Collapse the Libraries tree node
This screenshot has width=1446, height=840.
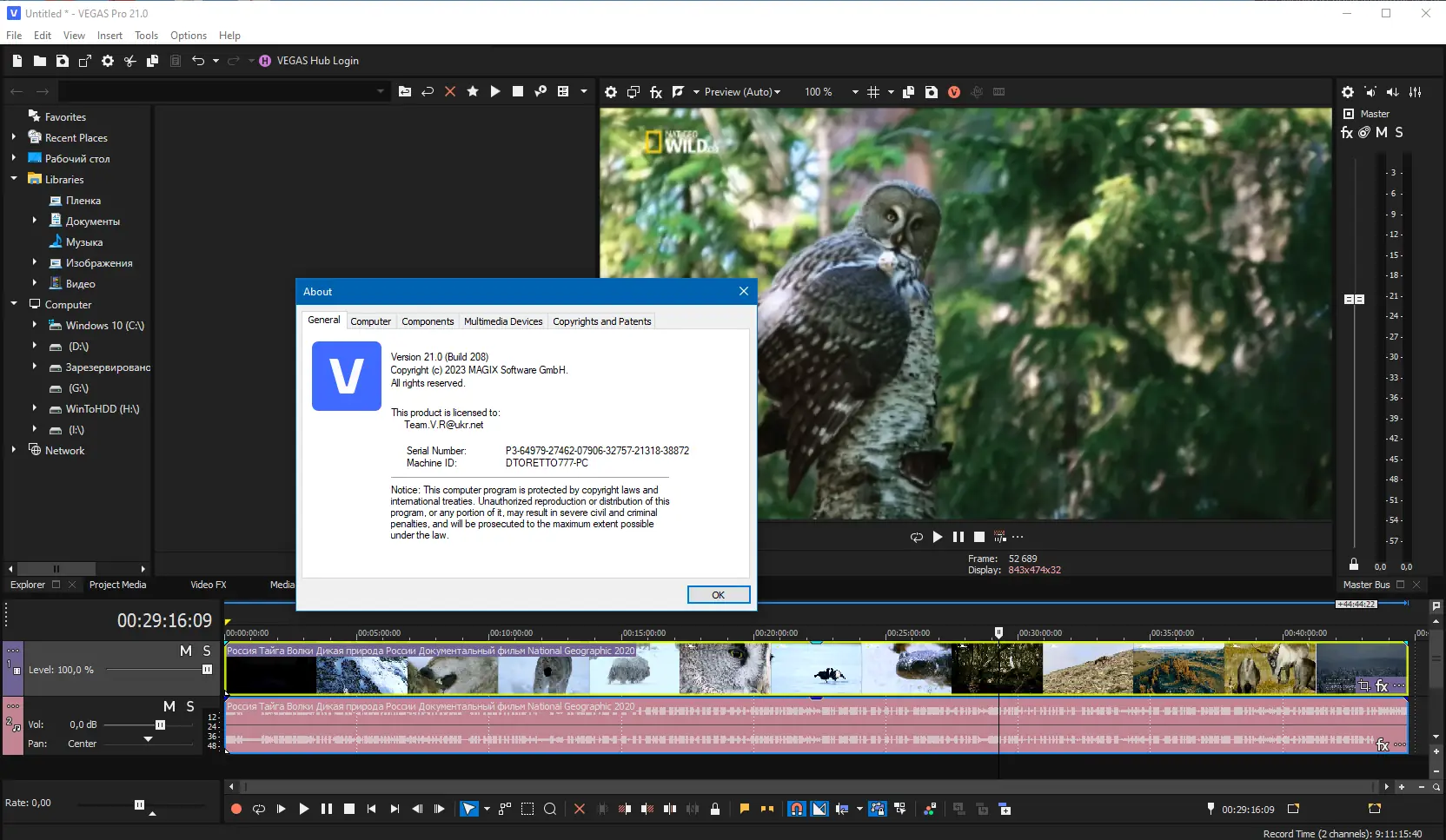pyautogui.click(x=14, y=179)
